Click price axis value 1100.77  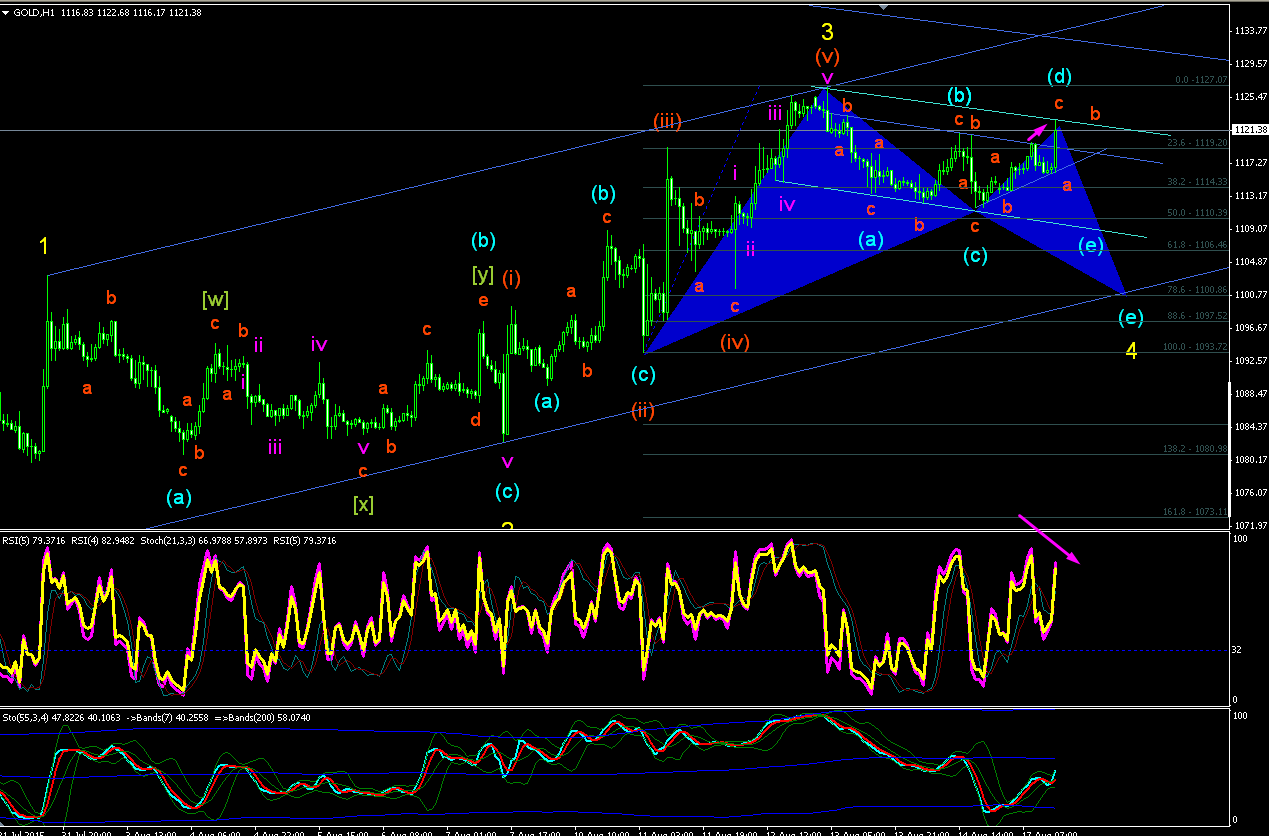pos(1250,295)
